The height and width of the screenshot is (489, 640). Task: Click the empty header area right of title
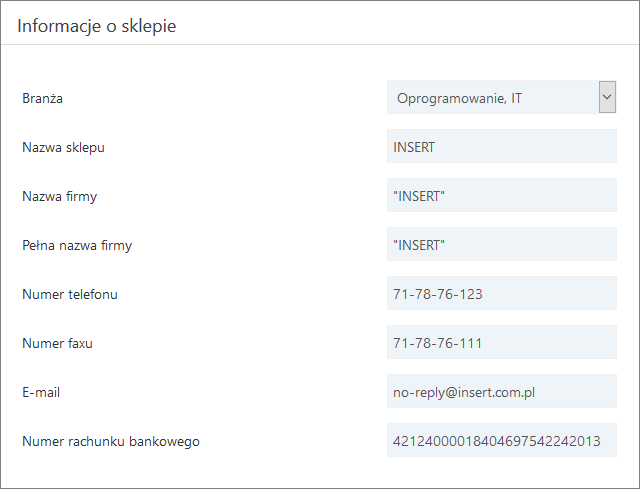pos(420,24)
